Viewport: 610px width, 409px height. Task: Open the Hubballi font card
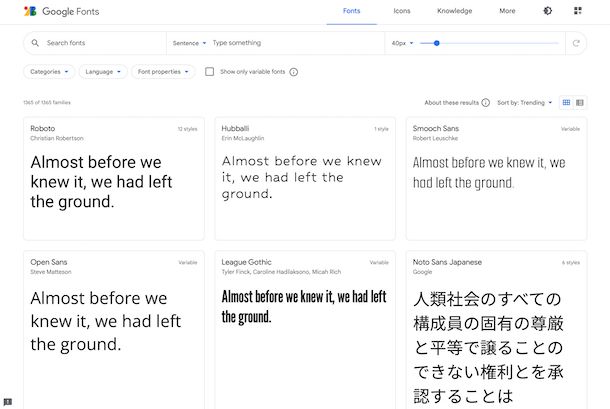305,179
